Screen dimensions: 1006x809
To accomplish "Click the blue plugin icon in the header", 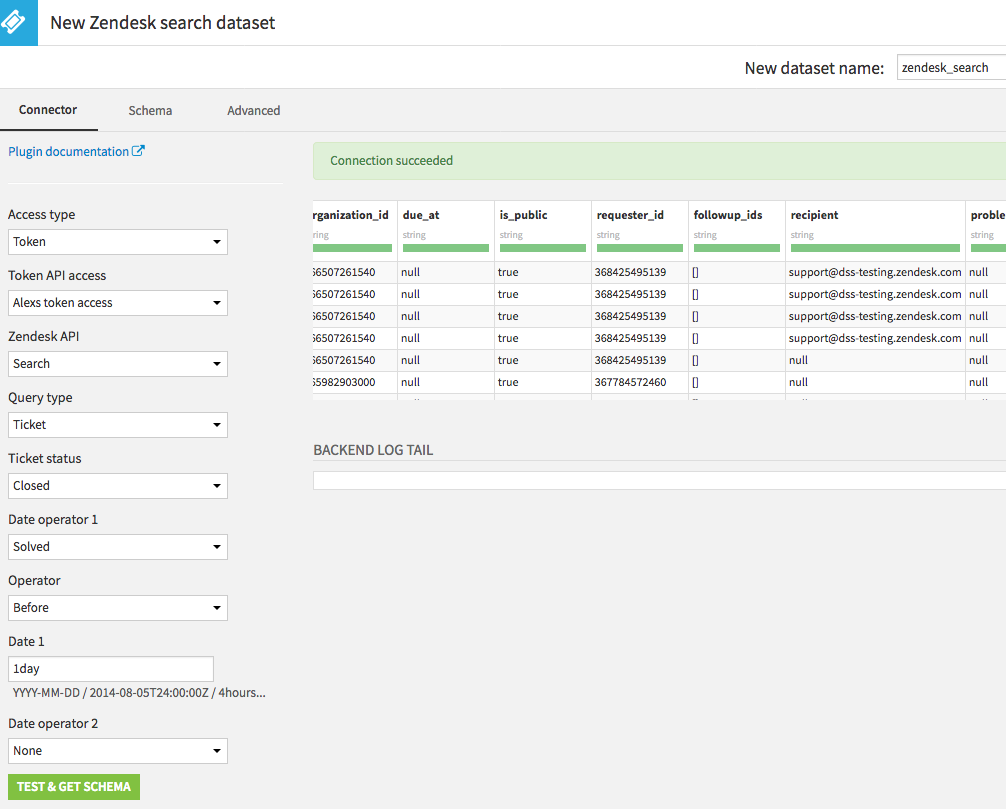I will 18,22.
